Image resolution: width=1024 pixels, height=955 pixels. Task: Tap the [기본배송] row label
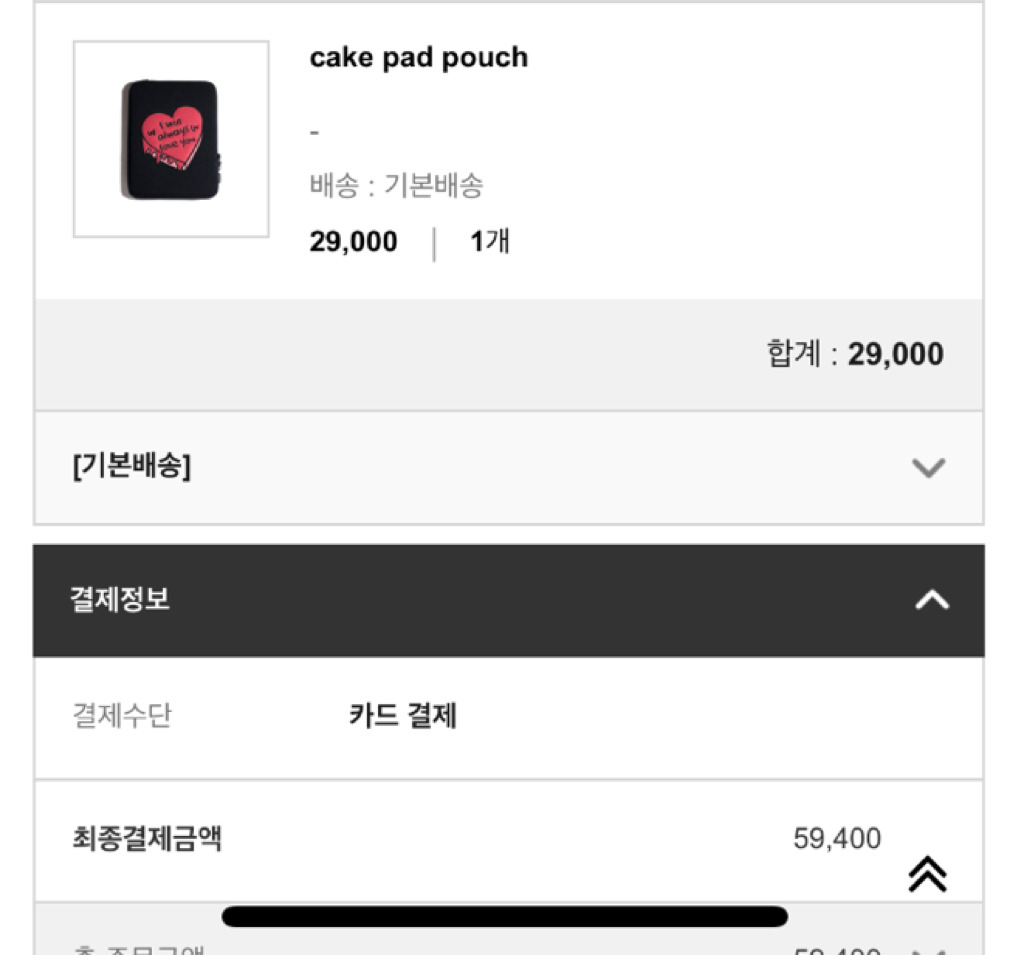(131, 466)
